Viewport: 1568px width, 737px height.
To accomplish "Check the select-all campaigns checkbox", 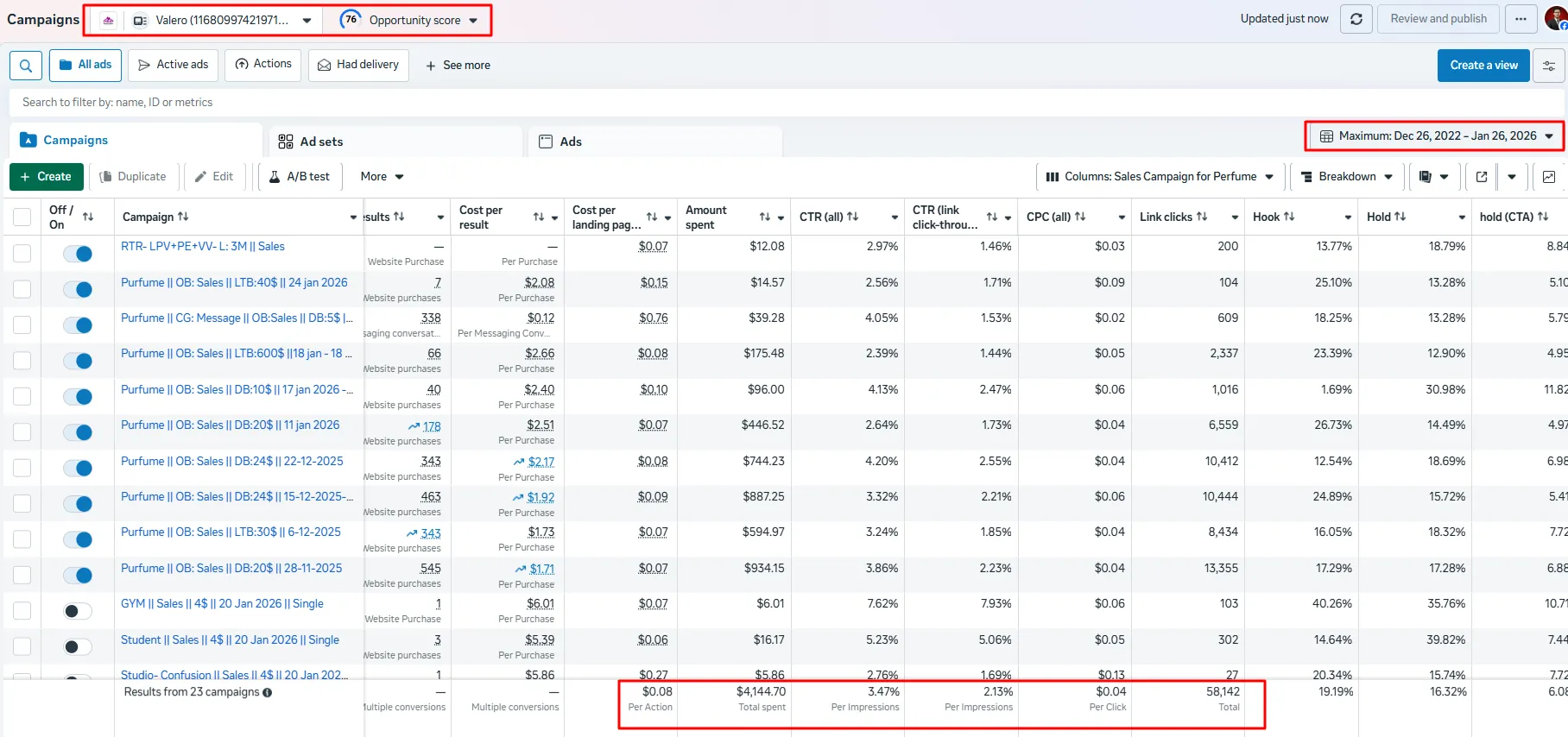I will [22, 217].
